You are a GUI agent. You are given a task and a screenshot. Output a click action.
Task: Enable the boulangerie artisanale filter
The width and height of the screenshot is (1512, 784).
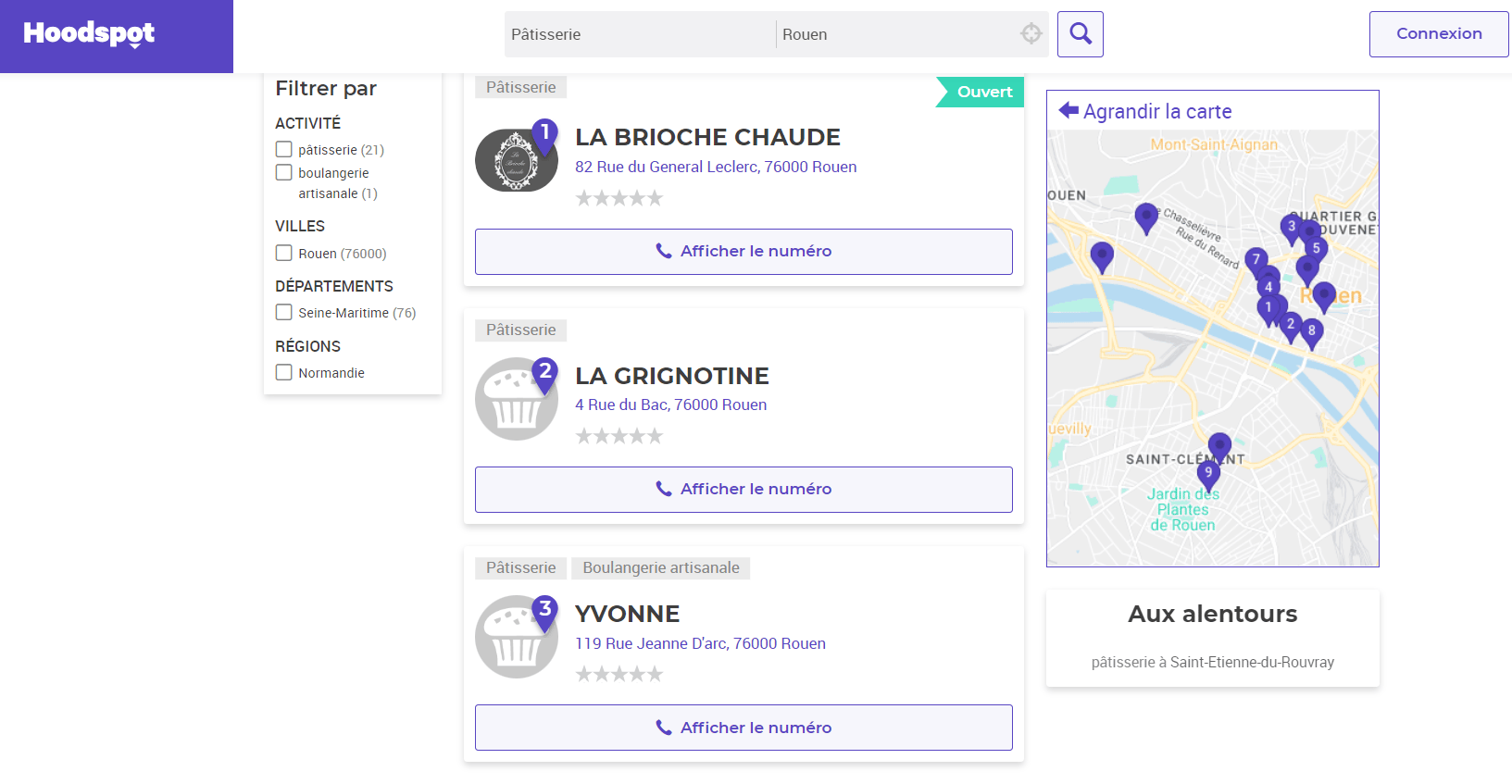(x=284, y=172)
